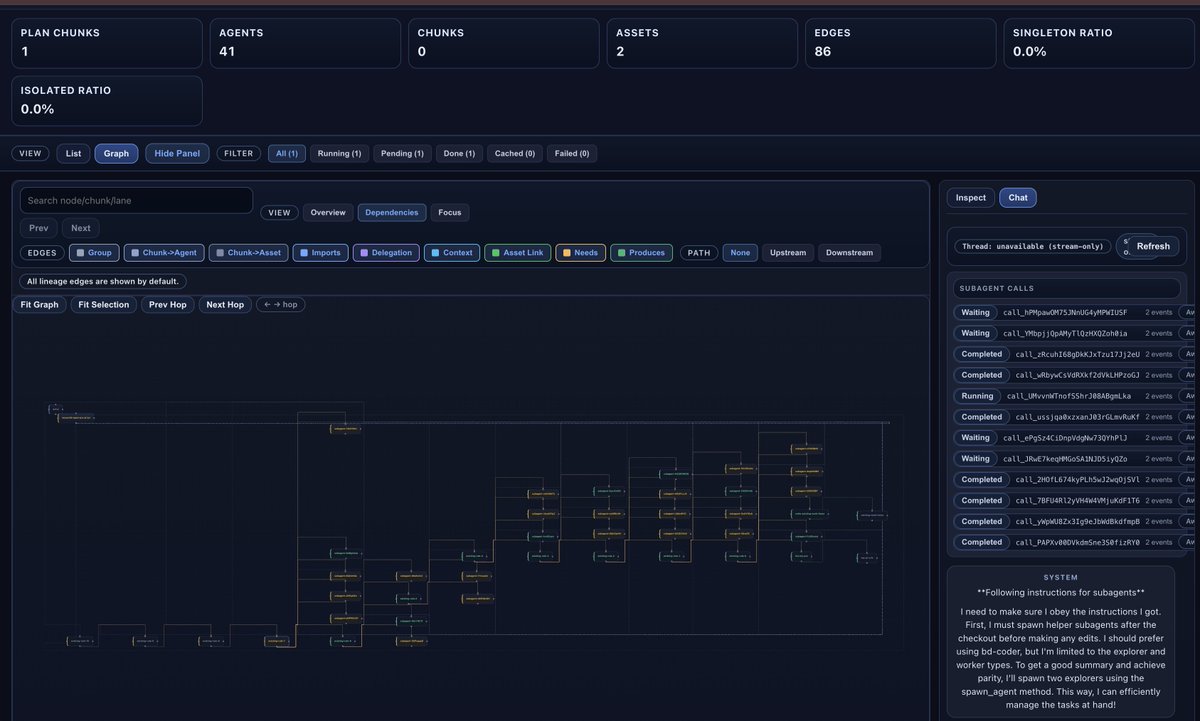Toggle the Needs edge type

click(581, 253)
